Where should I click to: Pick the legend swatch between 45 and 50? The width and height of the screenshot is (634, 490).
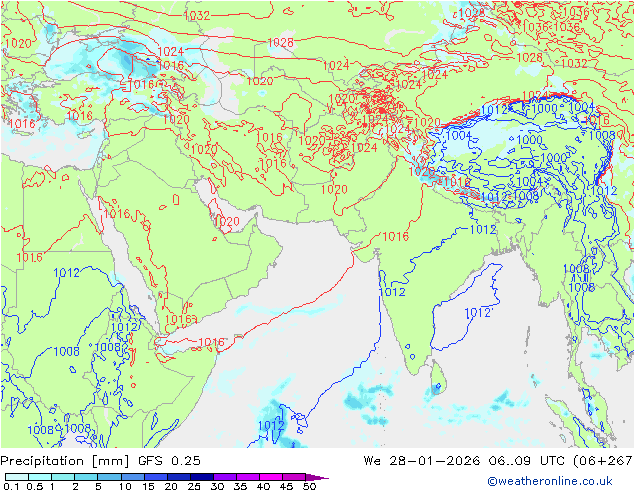pos(294,477)
